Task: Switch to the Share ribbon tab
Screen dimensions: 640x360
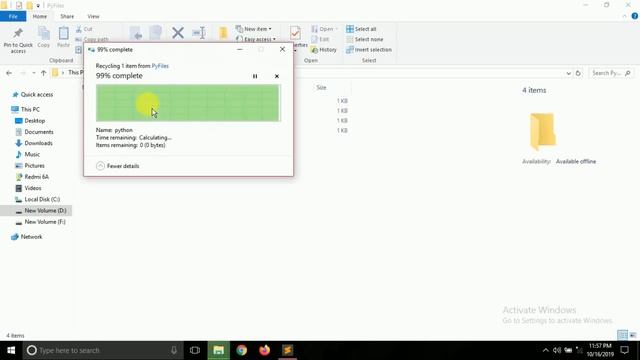Action: coord(67,16)
